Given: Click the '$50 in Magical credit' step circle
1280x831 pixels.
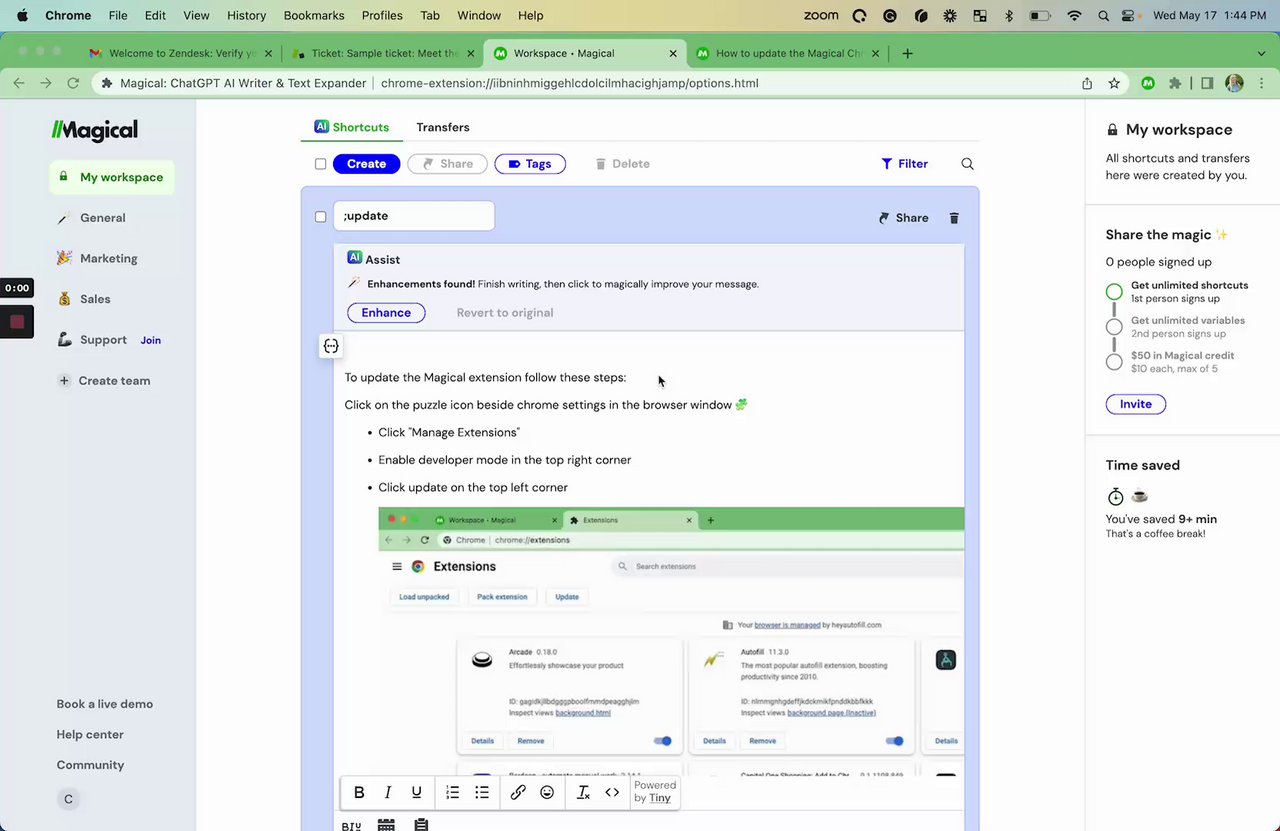Looking at the screenshot, I should tap(1114, 362).
